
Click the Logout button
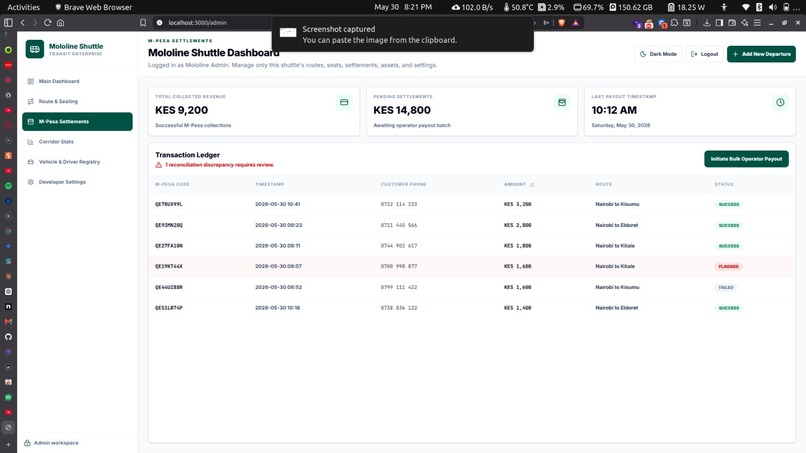point(704,54)
